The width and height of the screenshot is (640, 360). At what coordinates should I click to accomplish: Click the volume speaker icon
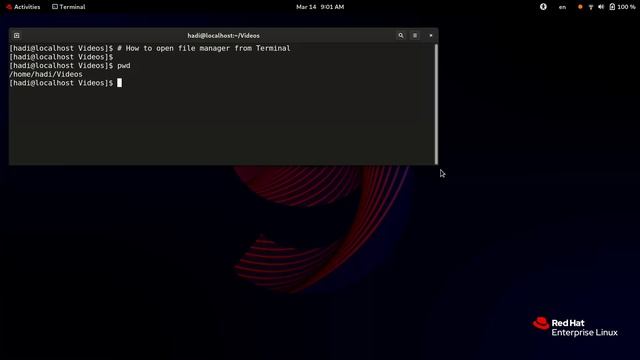601,7
